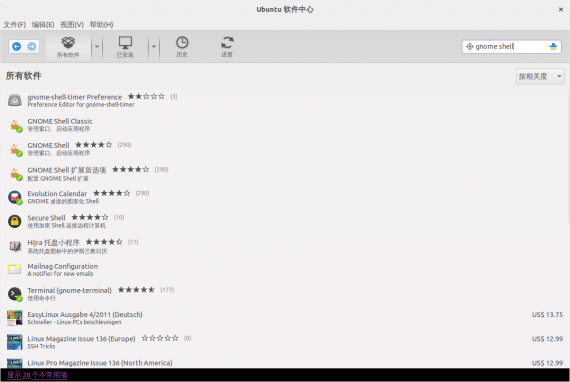Click the star rating of Evolution Calendar
570x382 pixels.
(x=112, y=193)
